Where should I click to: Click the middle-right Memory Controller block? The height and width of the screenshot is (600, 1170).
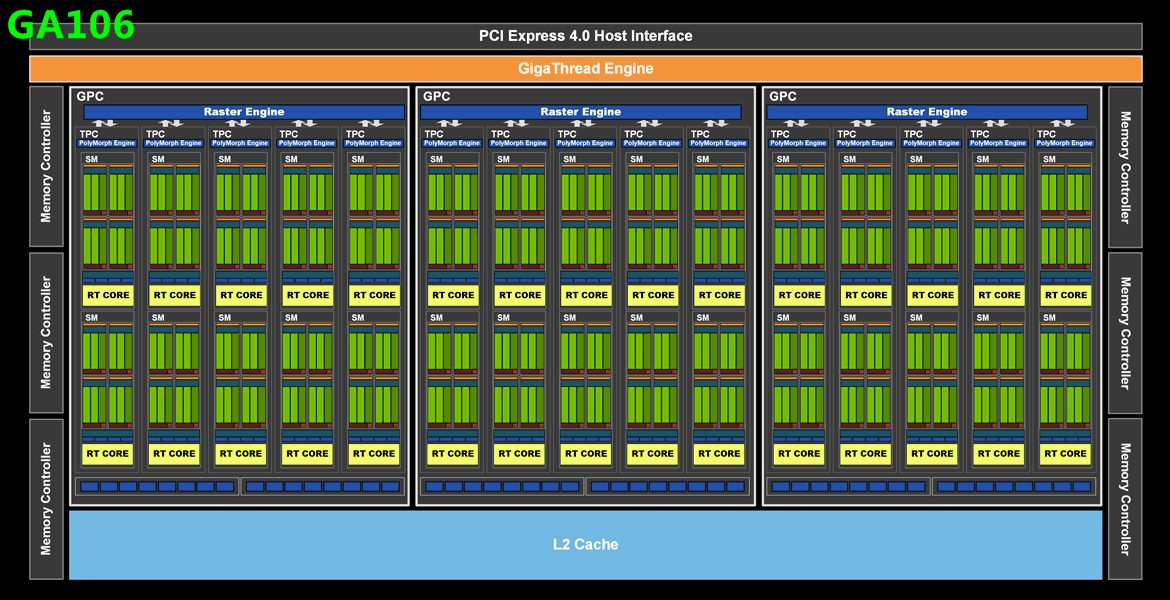pyautogui.click(x=1125, y=333)
